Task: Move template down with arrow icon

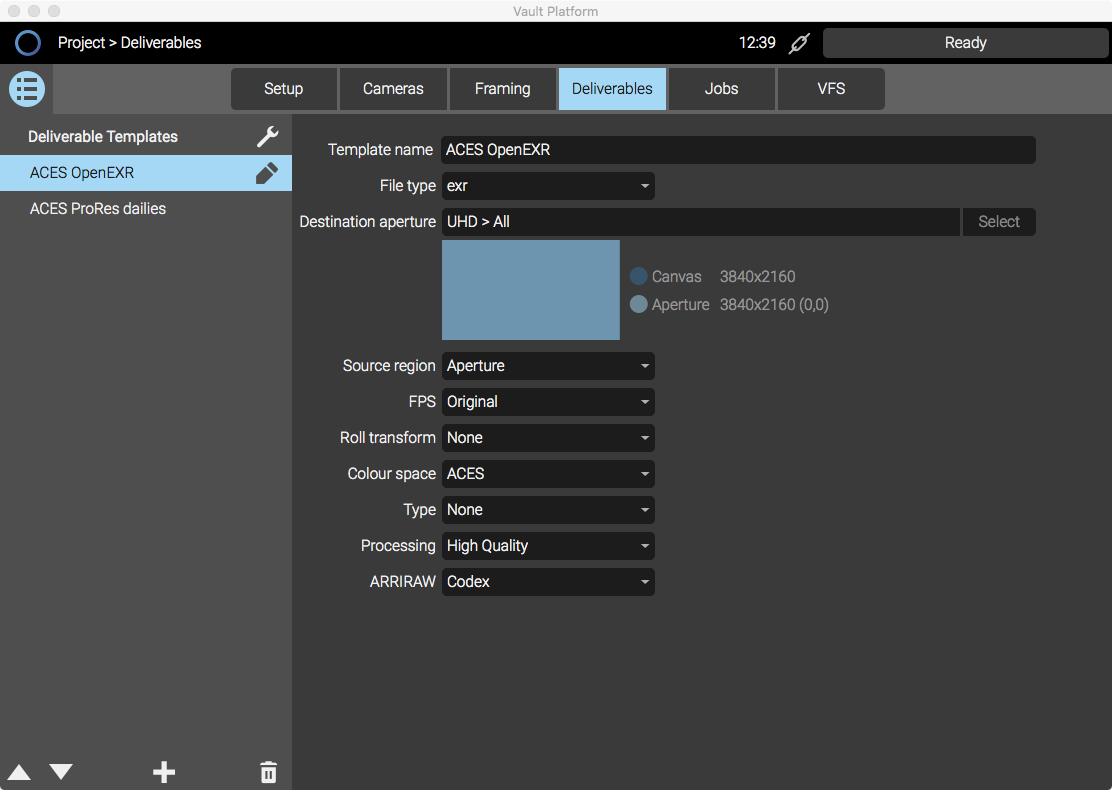Action: coord(61,772)
